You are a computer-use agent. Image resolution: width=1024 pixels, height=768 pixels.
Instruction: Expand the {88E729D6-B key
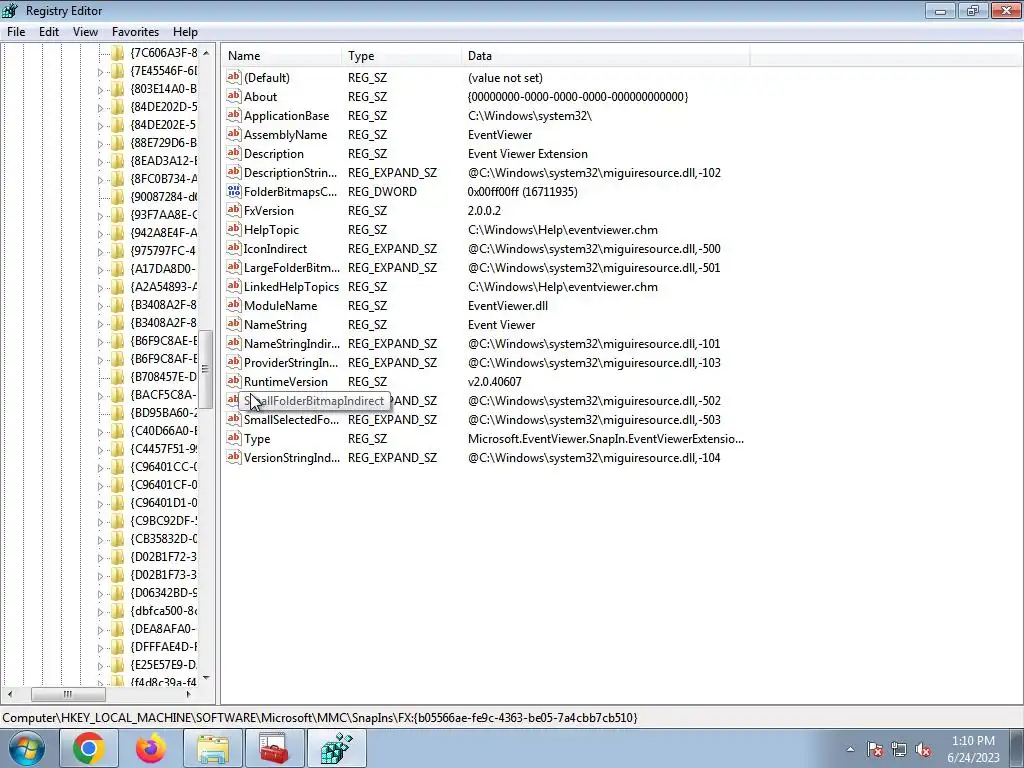pos(100,144)
